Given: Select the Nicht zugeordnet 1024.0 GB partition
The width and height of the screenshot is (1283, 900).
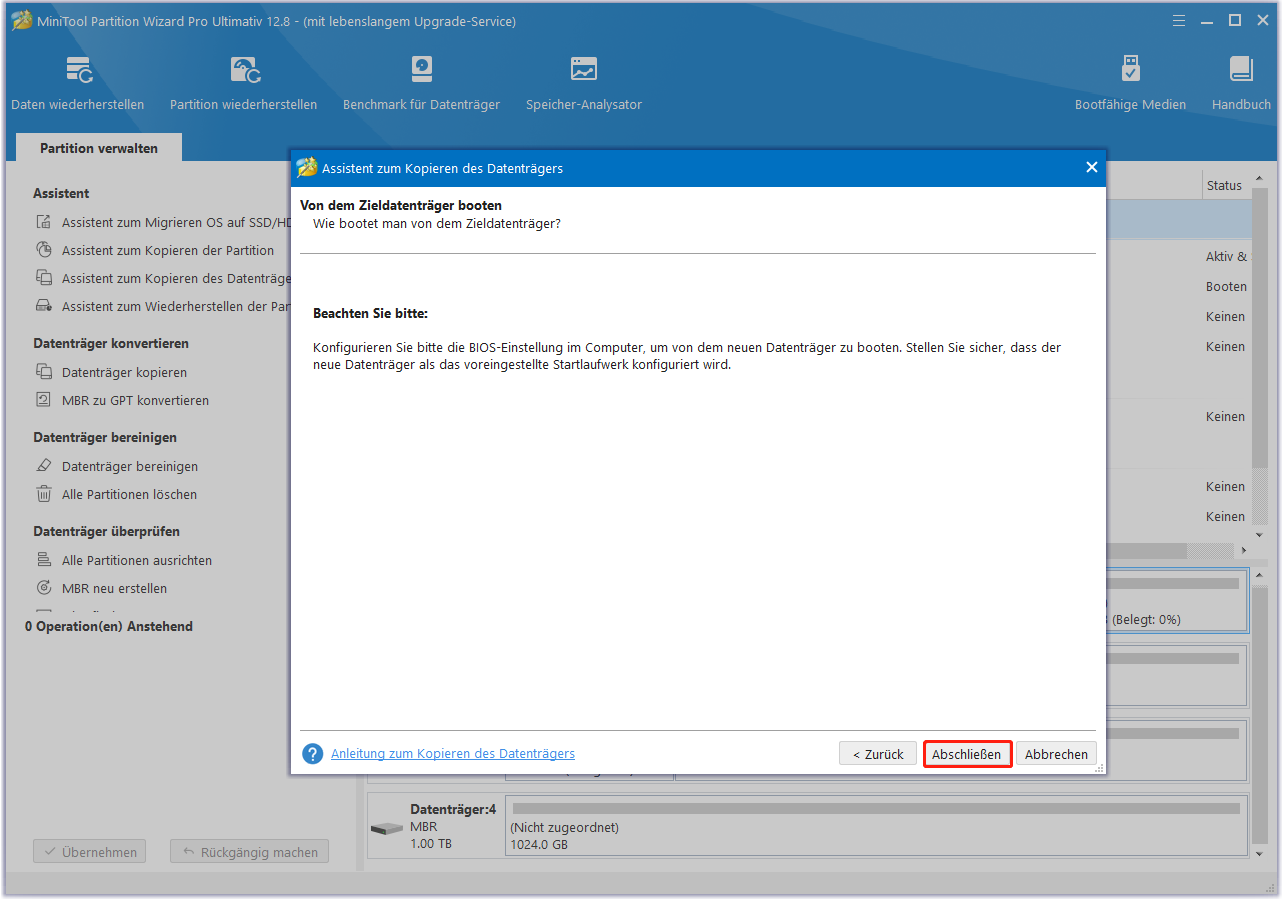Looking at the screenshot, I should [876, 825].
